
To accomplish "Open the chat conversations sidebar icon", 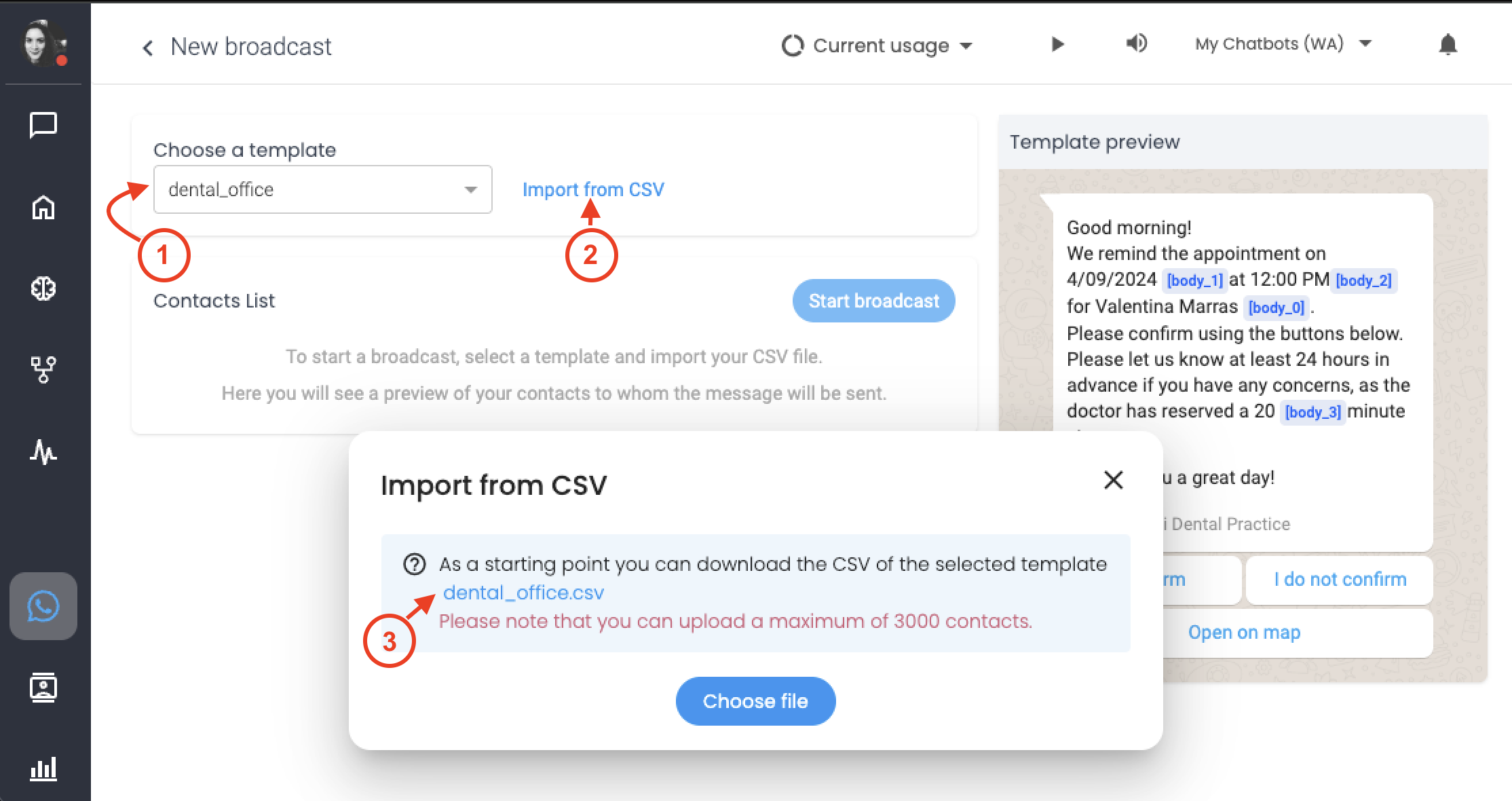I will click(x=43, y=126).
